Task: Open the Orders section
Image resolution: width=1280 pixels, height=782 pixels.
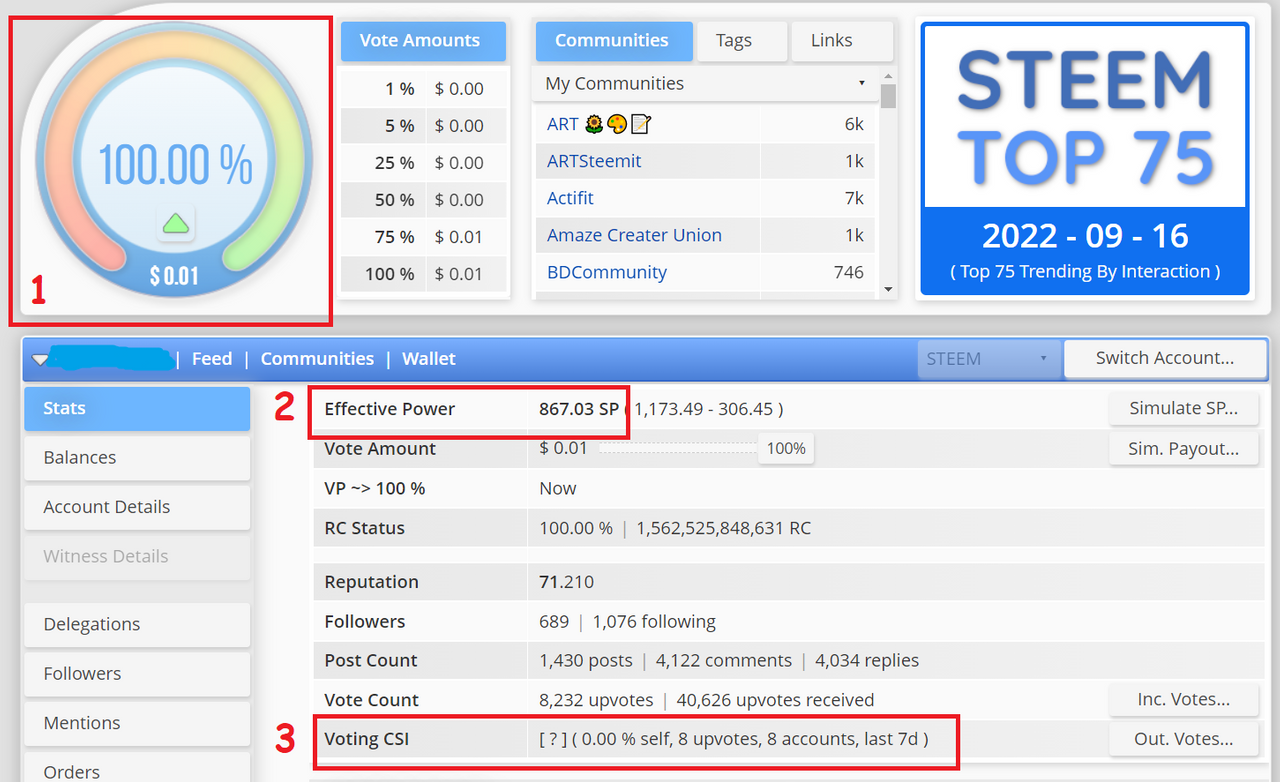Action: (x=137, y=768)
